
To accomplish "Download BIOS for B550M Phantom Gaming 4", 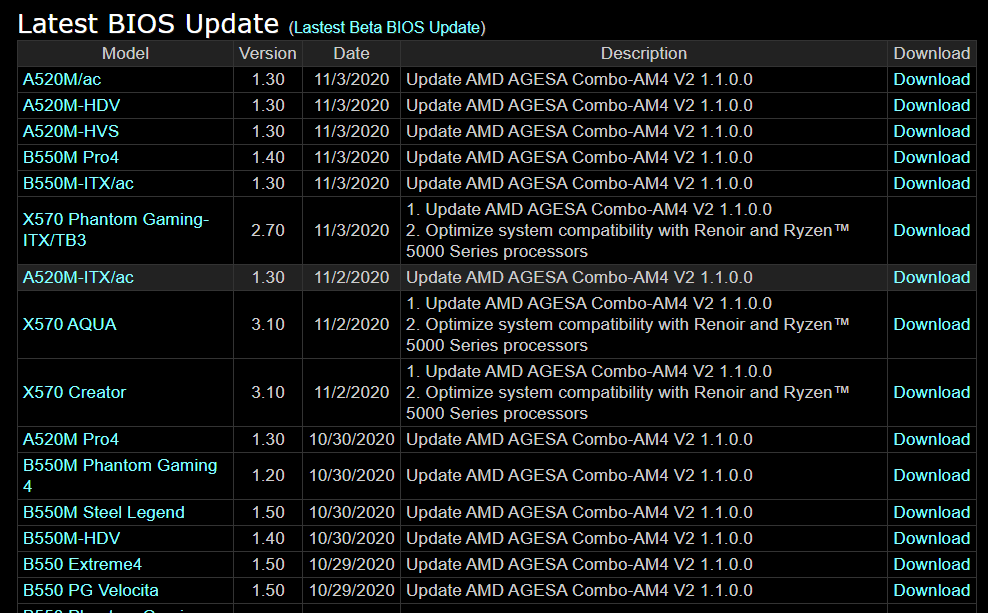I will click(x=931, y=476).
